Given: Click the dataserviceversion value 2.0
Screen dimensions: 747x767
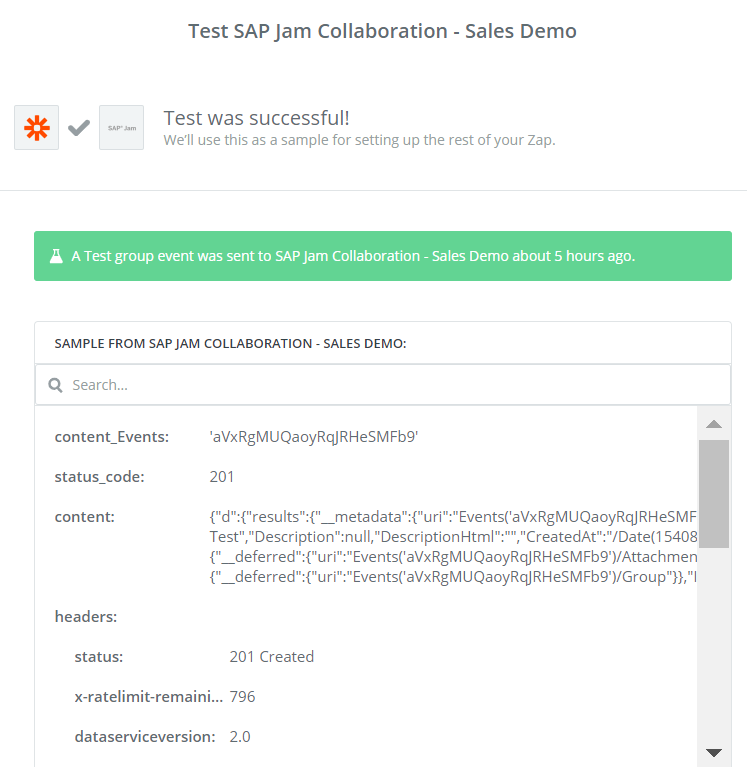Looking at the screenshot, I should click(240, 737).
